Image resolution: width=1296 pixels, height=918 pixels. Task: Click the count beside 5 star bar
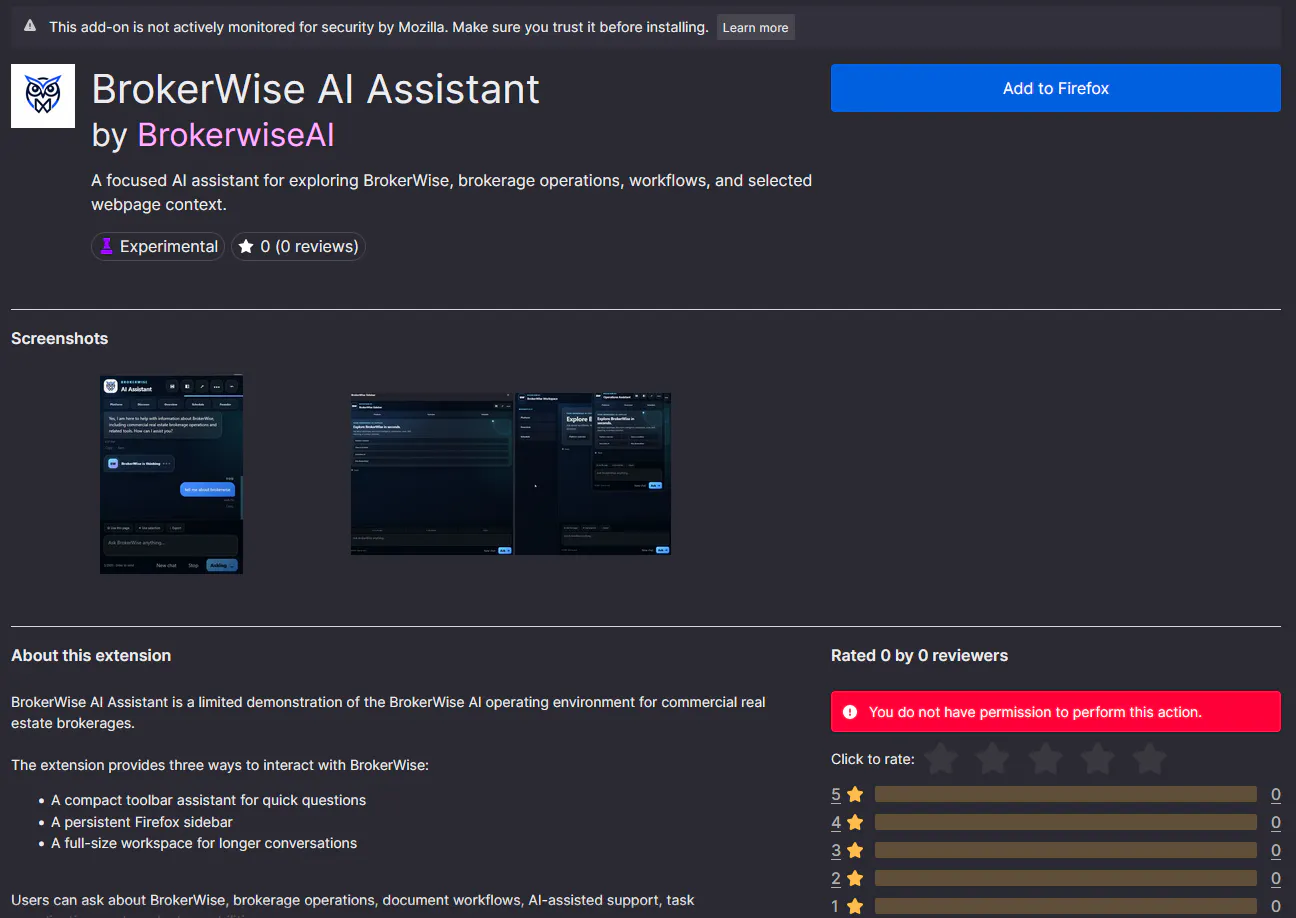click(x=1276, y=795)
